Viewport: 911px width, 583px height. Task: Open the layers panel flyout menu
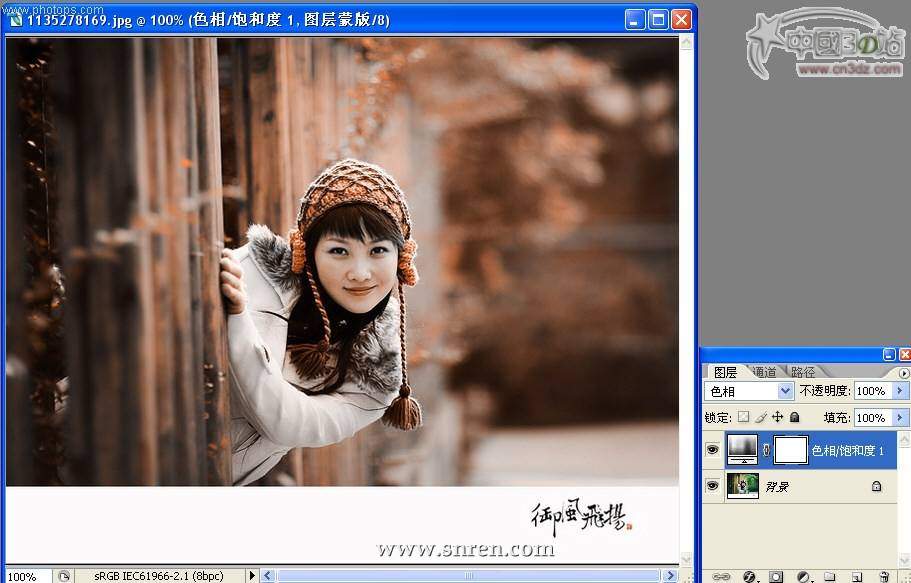pyautogui.click(x=904, y=373)
